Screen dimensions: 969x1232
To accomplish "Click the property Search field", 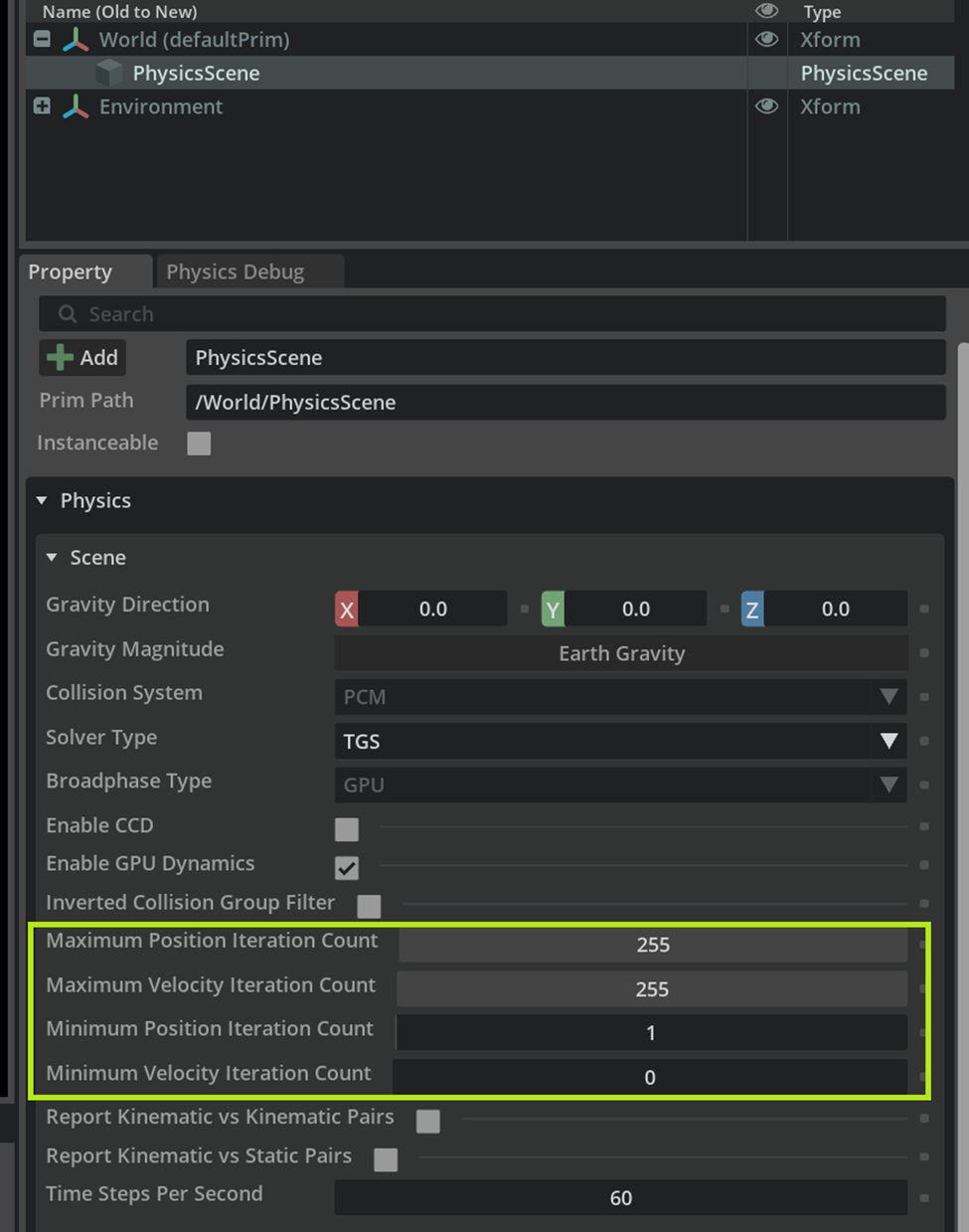I will pos(492,314).
